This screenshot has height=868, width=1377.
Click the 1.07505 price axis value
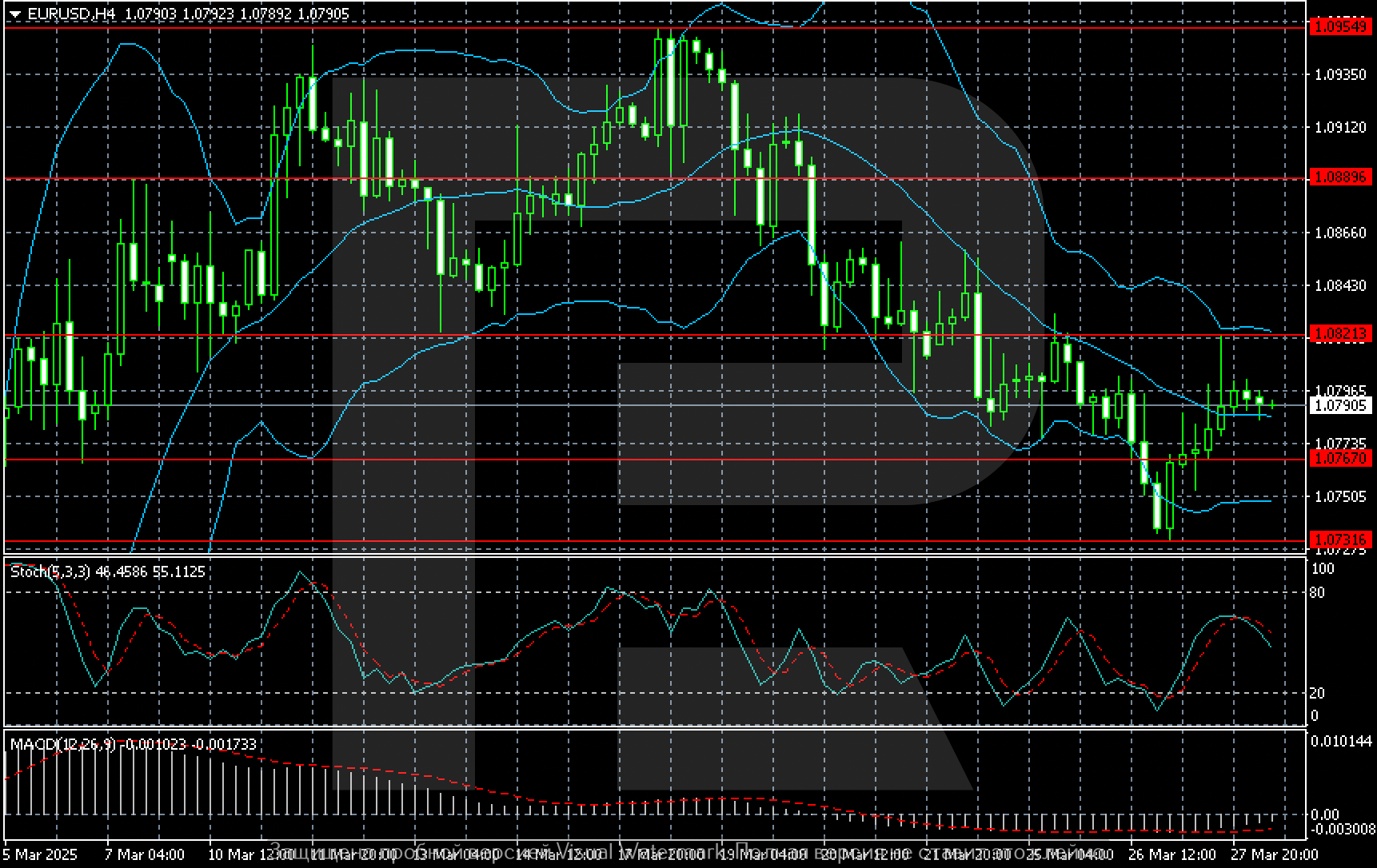1340,496
